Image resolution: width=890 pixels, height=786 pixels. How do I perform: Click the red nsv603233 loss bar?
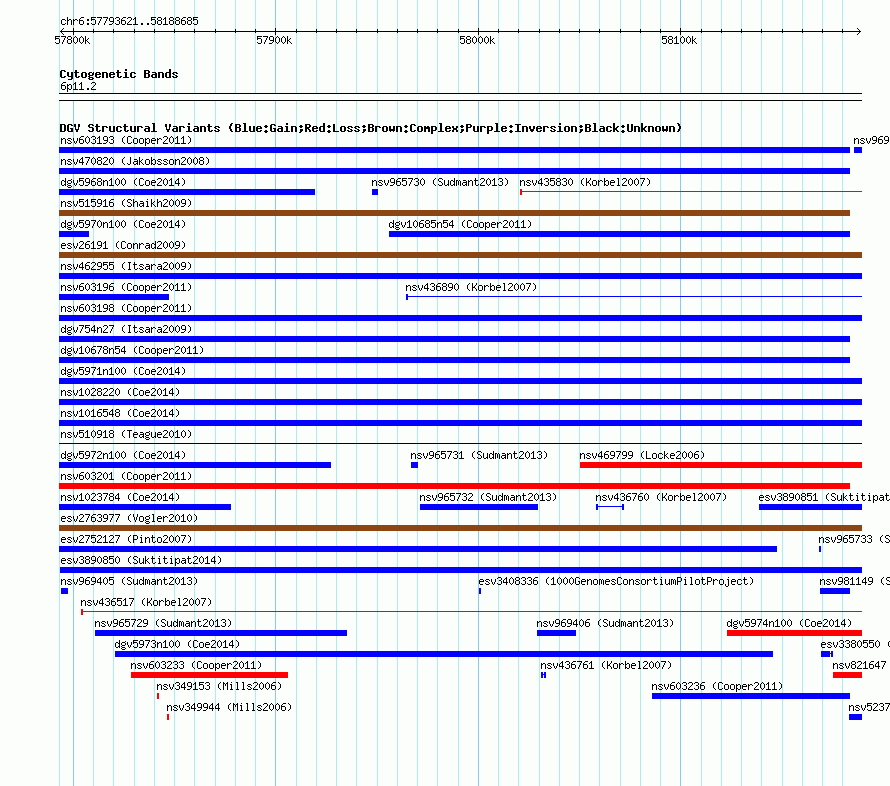coord(209,675)
